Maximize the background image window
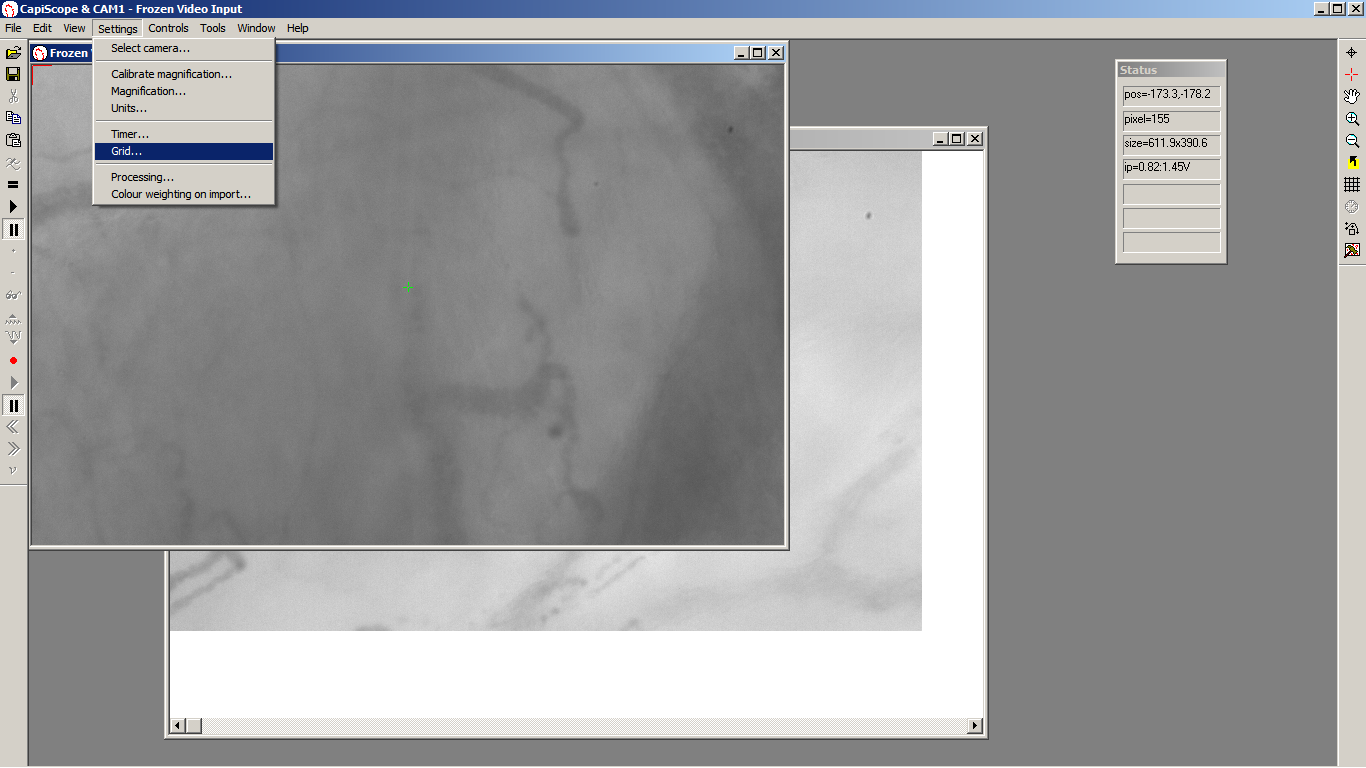Viewport: 1366px width, 768px height. click(x=957, y=139)
